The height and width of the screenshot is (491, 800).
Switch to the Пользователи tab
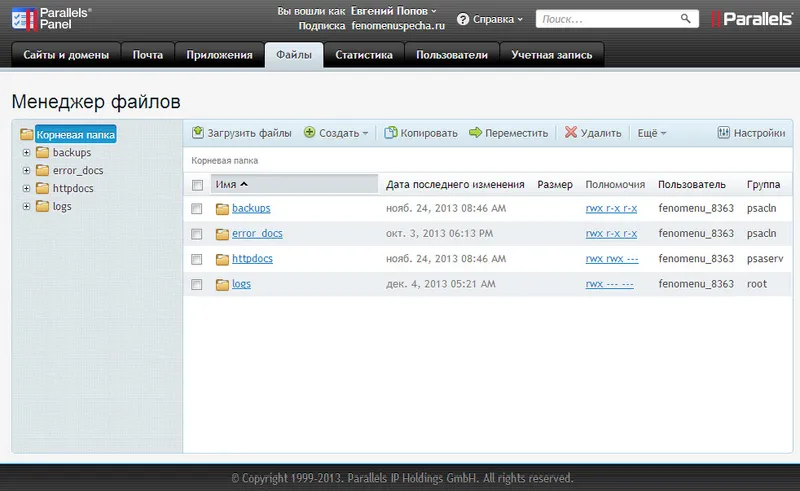click(x=452, y=55)
